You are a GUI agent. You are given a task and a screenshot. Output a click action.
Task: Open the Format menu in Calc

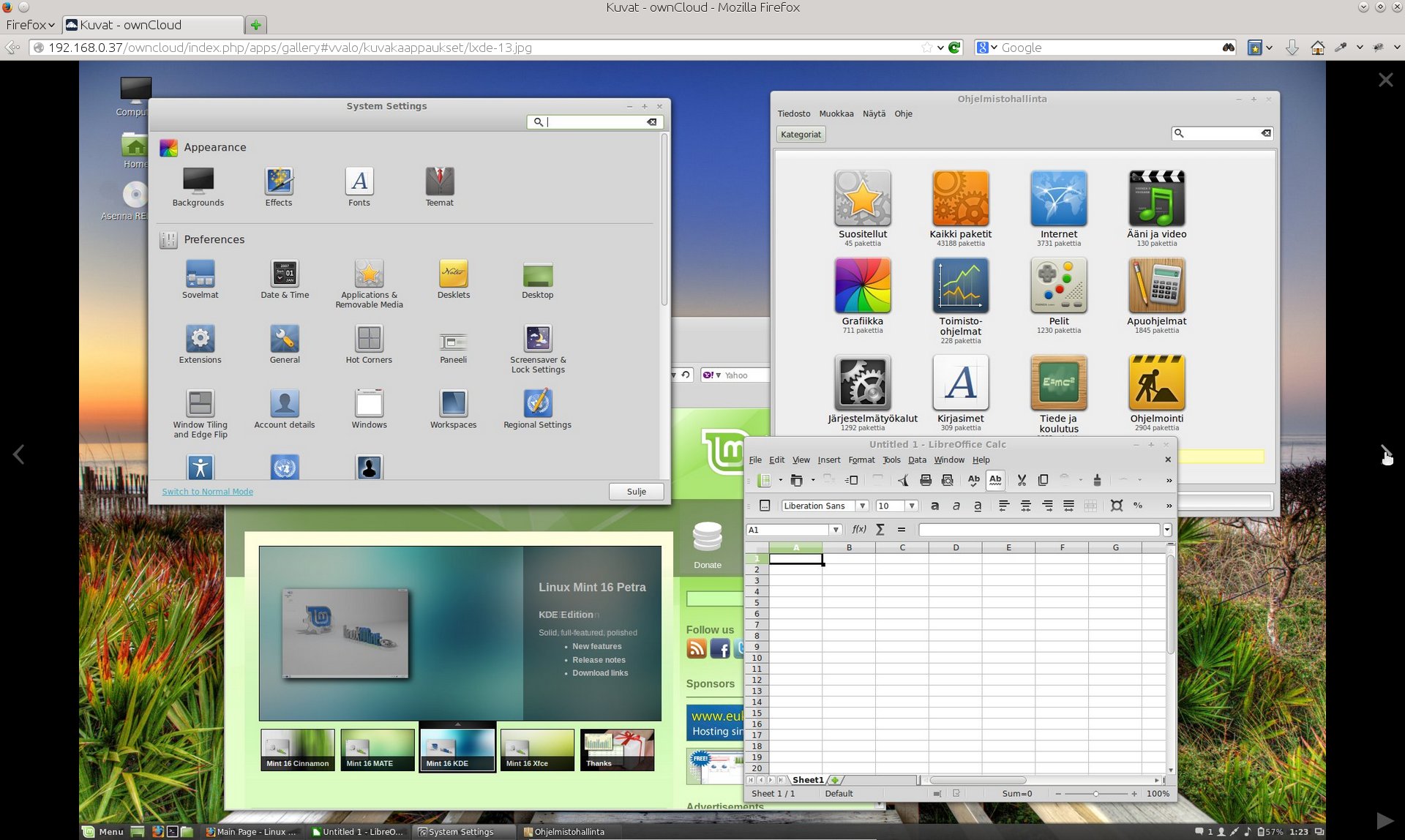[861, 460]
